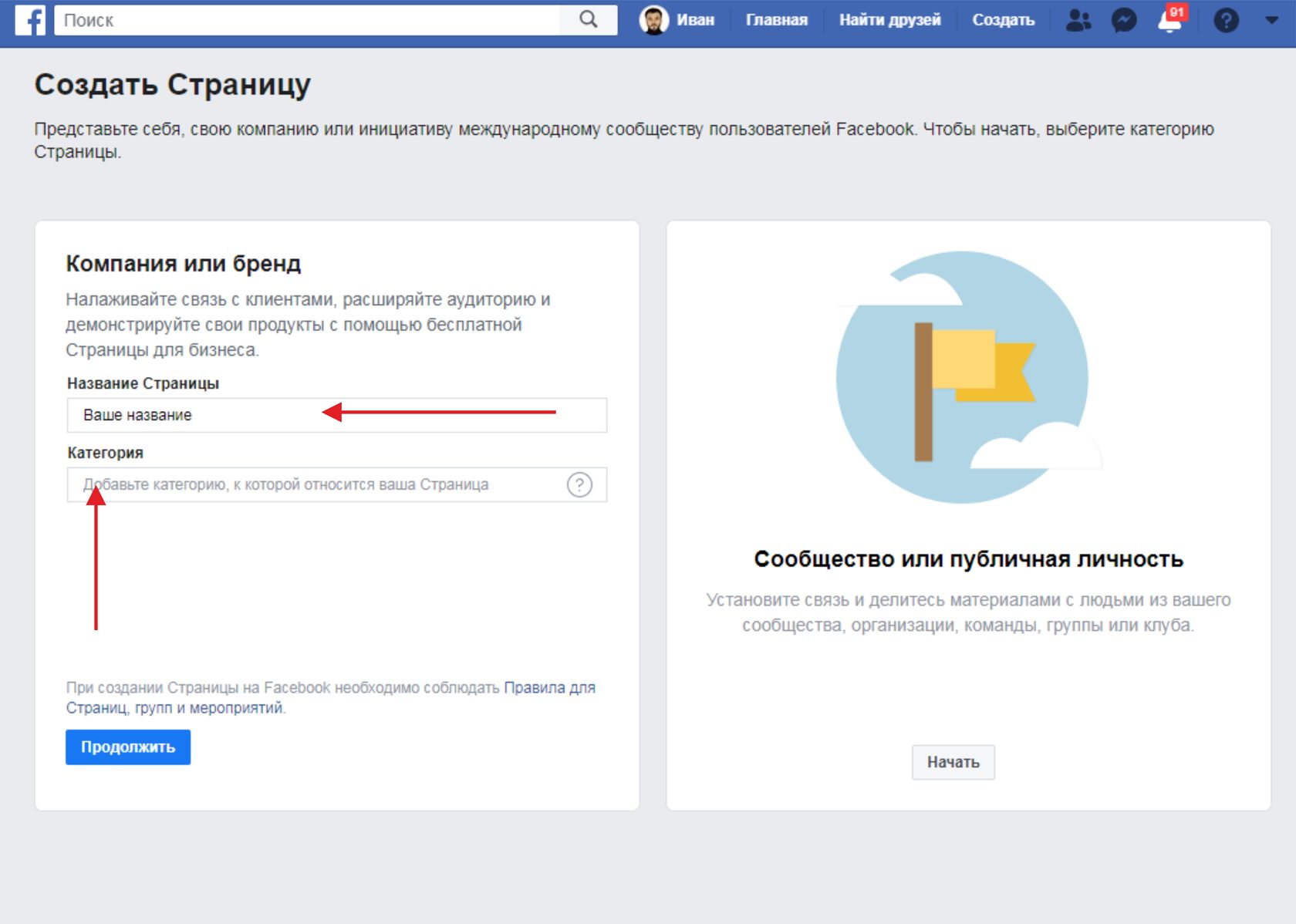This screenshot has width=1296, height=924.
Task: Open the Help question mark icon
Action: click(x=1226, y=20)
